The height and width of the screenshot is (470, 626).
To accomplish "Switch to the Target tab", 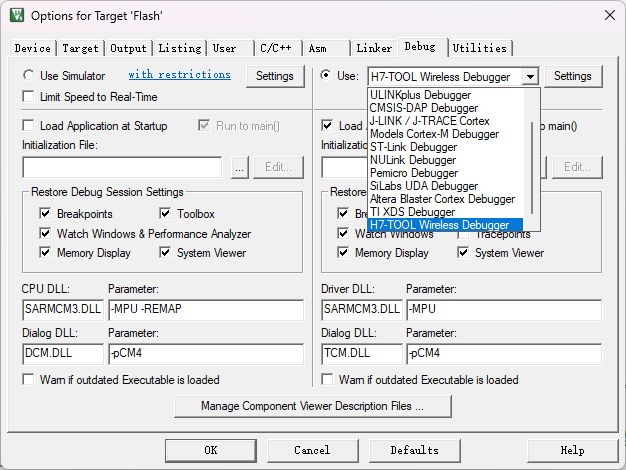I will [80, 48].
